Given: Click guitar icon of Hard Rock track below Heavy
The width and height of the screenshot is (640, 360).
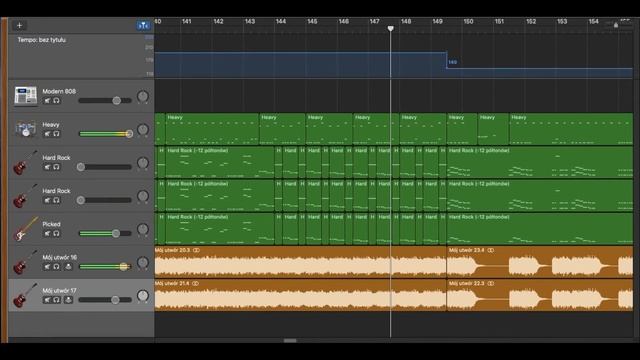Looking at the screenshot, I should (x=25, y=163).
